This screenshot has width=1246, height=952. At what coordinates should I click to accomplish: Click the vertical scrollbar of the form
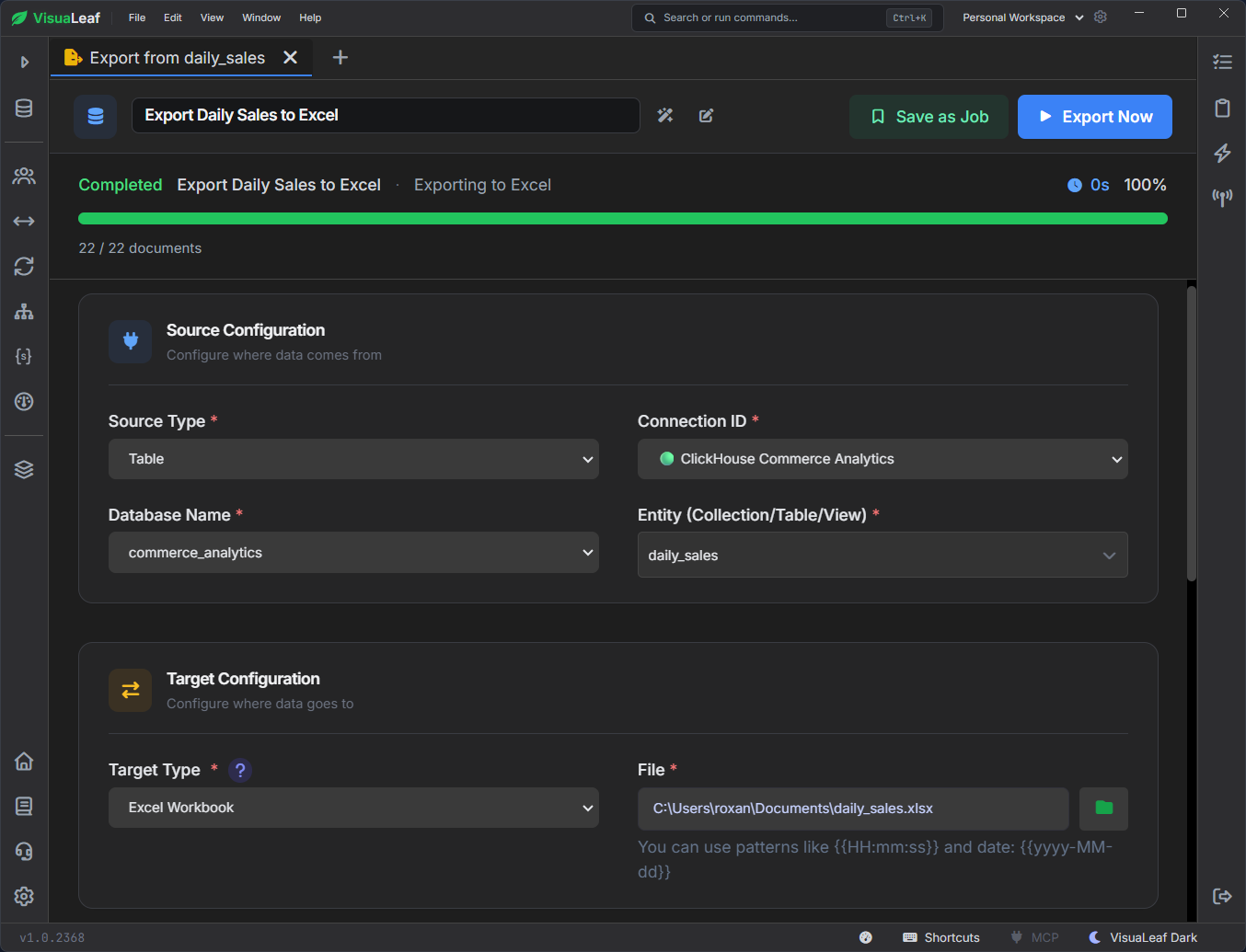[x=1192, y=433]
